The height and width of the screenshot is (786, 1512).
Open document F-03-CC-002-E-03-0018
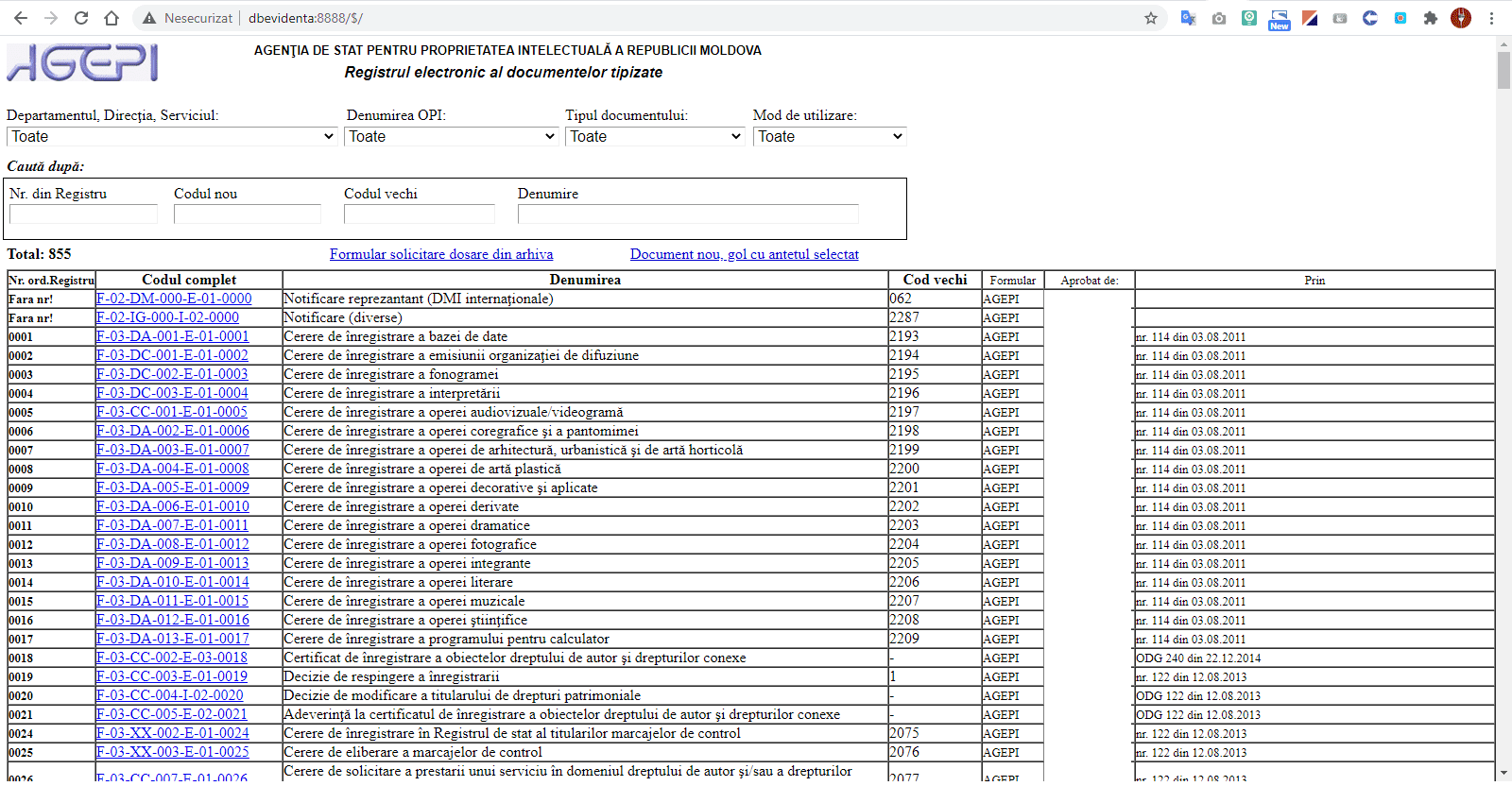point(172,658)
